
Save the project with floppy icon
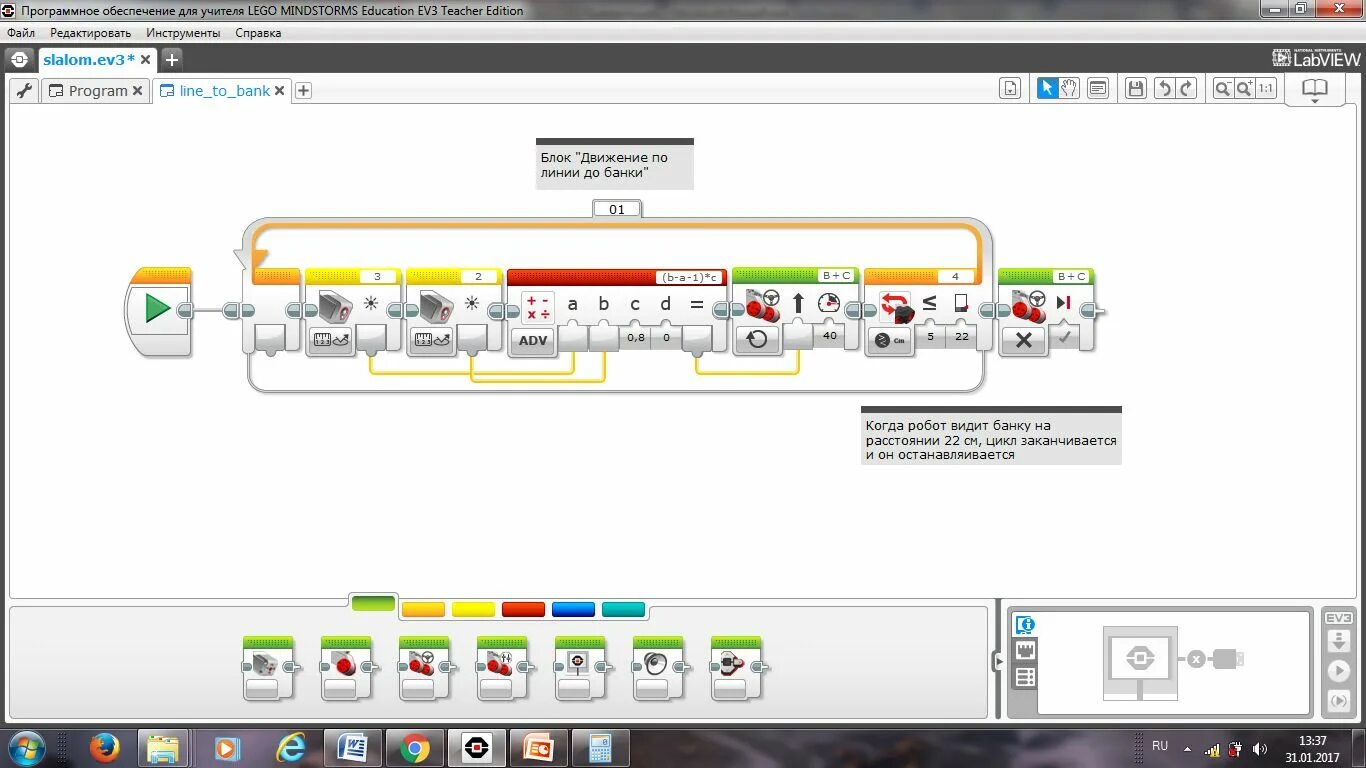pyautogui.click(x=1135, y=89)
